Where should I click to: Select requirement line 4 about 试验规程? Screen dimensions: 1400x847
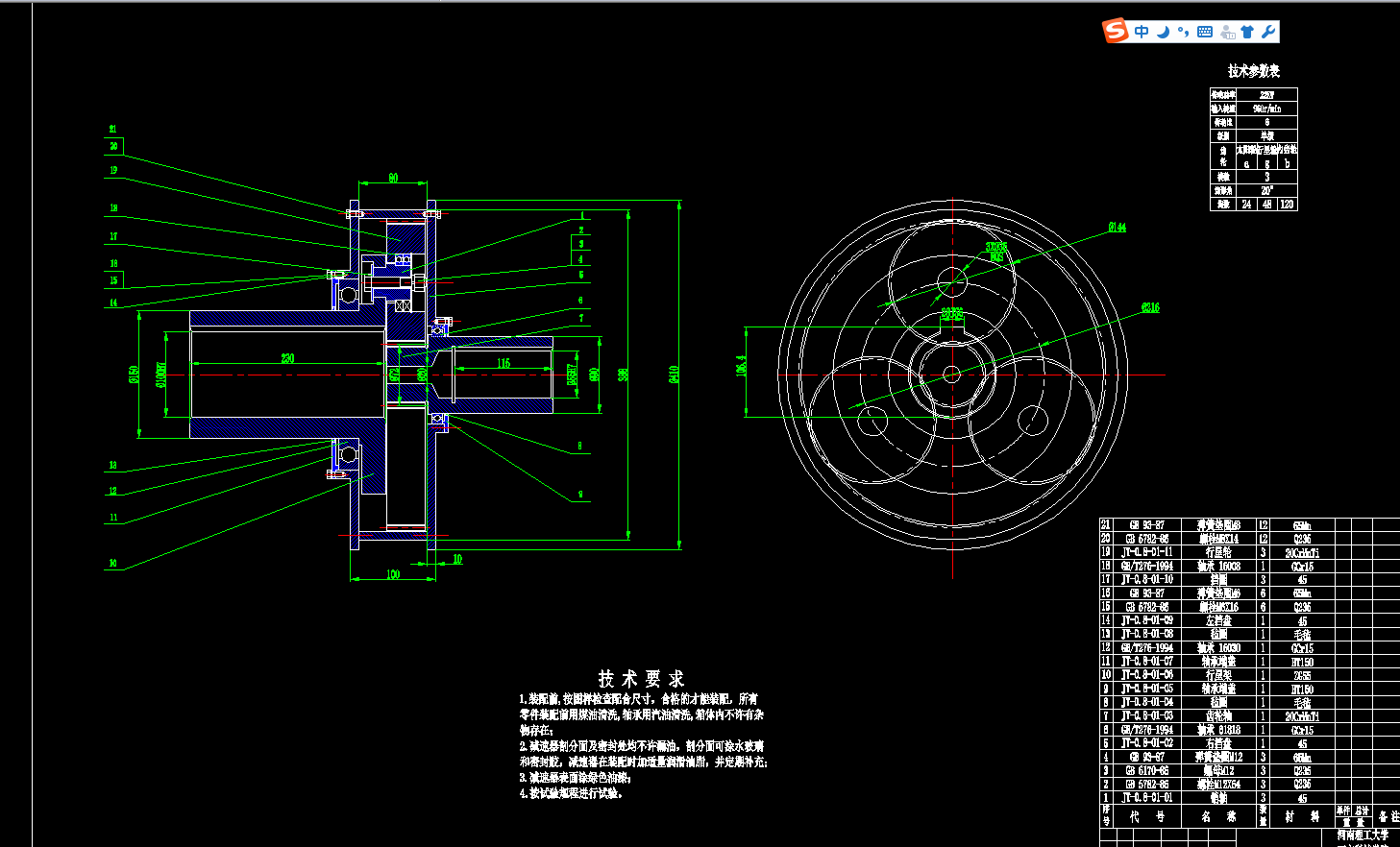point(571,794)
